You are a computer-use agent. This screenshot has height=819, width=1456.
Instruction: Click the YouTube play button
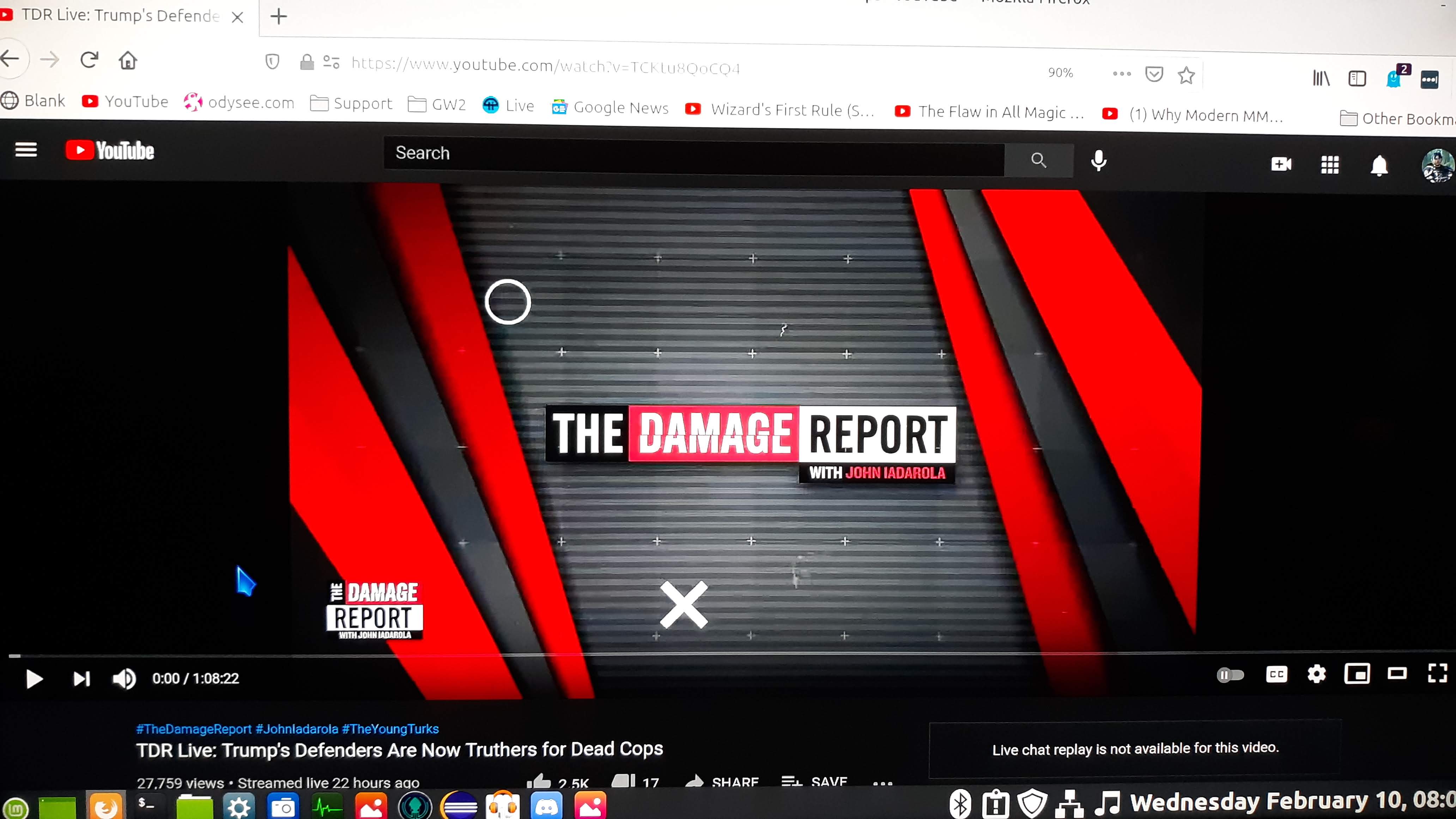[x=34, y=679]
